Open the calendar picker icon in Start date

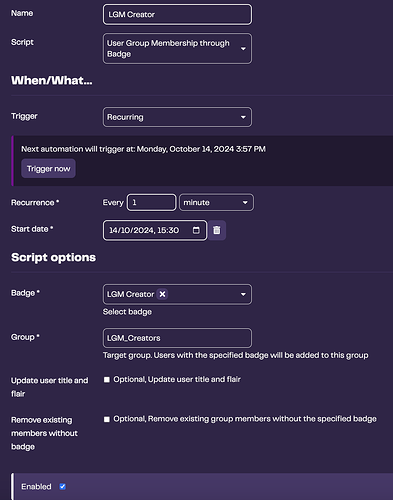tap(196, 230)
